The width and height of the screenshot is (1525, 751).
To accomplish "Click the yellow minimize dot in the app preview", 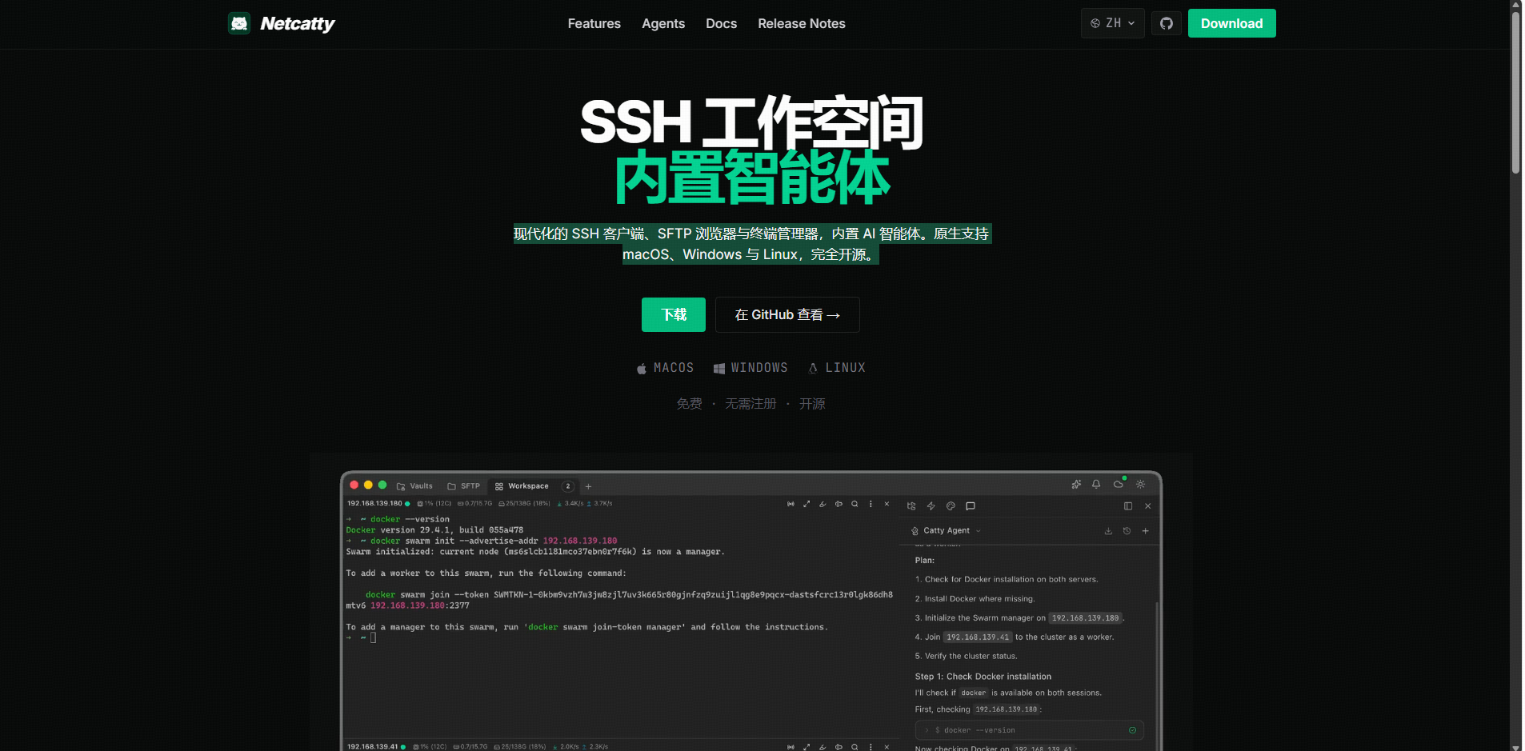I will pyautogui.click(x=368, y=485).
